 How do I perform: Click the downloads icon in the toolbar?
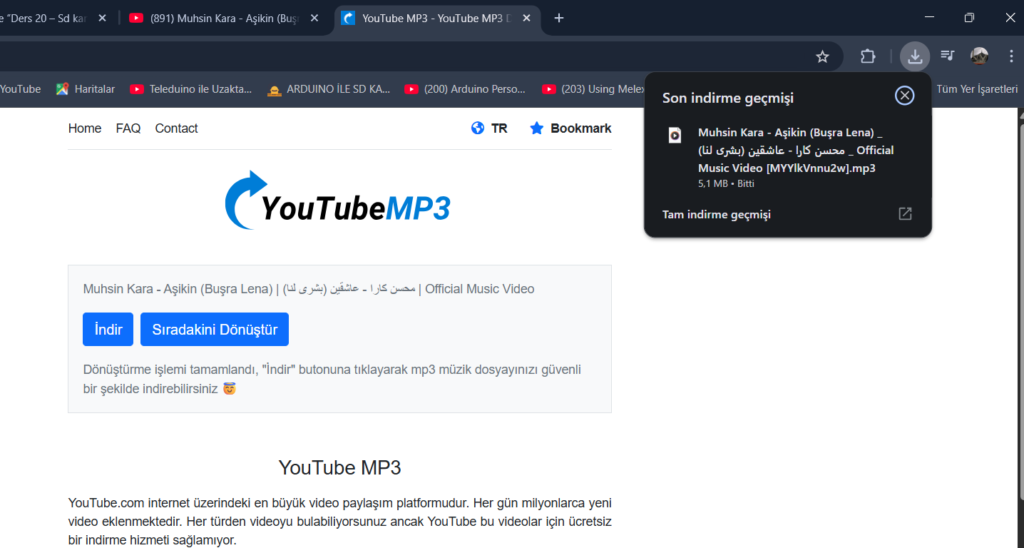[x=914, y=57]
